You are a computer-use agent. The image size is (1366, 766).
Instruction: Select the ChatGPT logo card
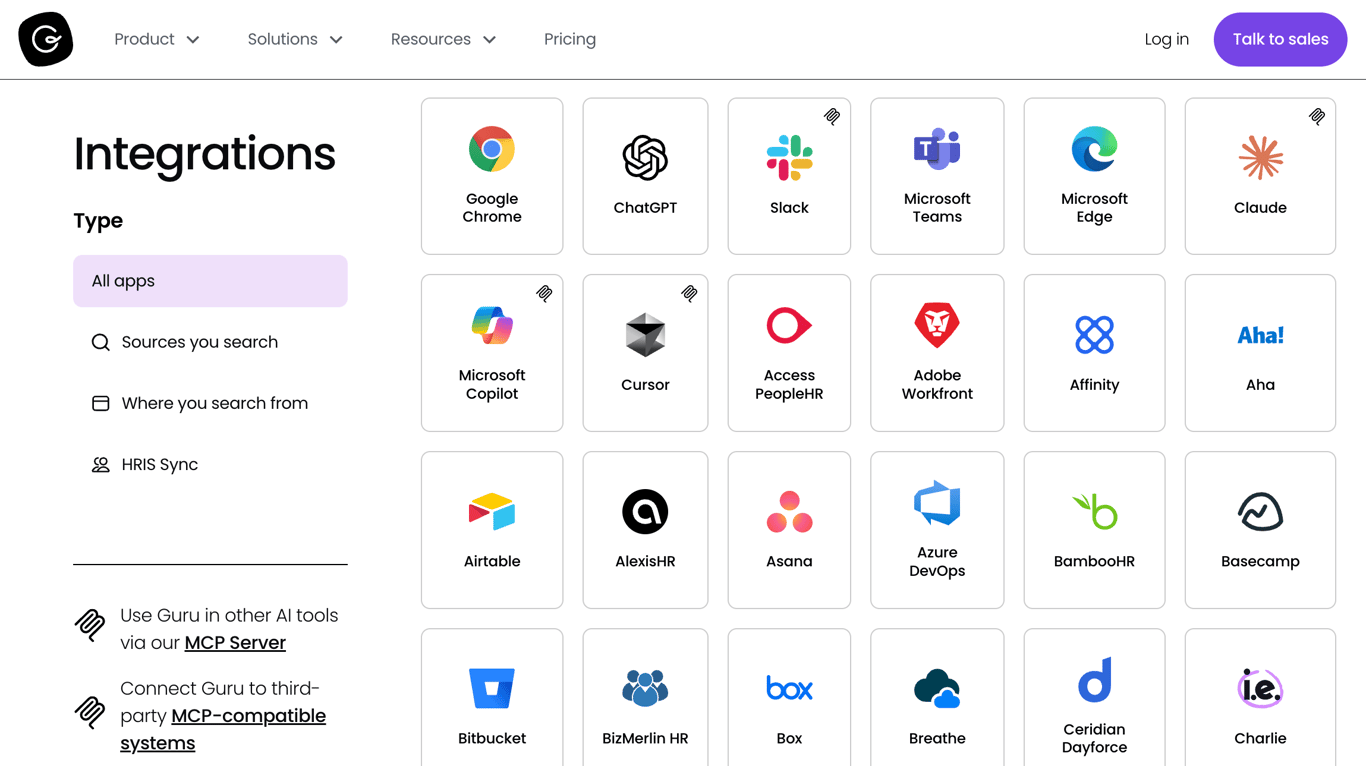coord(645,158)
